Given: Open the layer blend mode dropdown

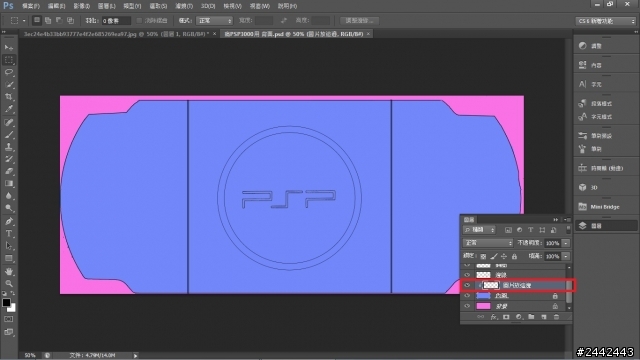Looking at the screenshot, I should 488,243.
